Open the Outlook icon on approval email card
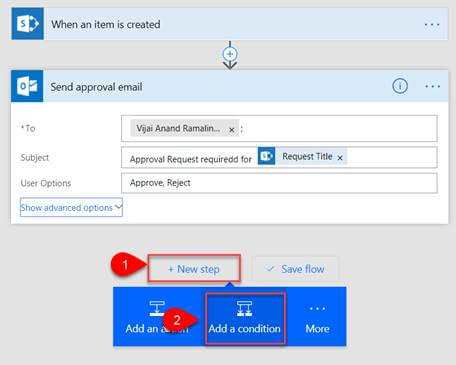Screen dimensions: 456x365 [x=27, y=86]
